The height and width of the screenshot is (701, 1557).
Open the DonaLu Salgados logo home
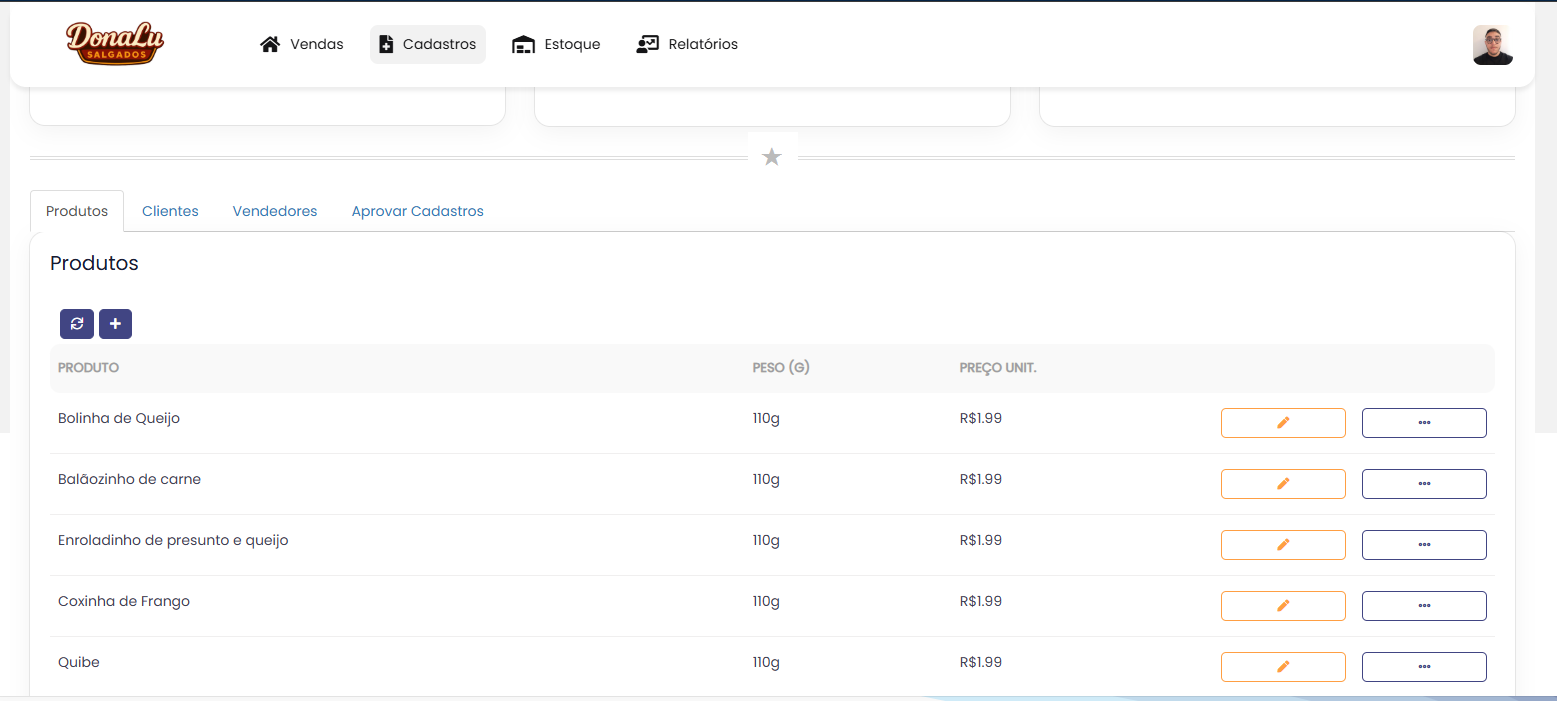[115, 44]
